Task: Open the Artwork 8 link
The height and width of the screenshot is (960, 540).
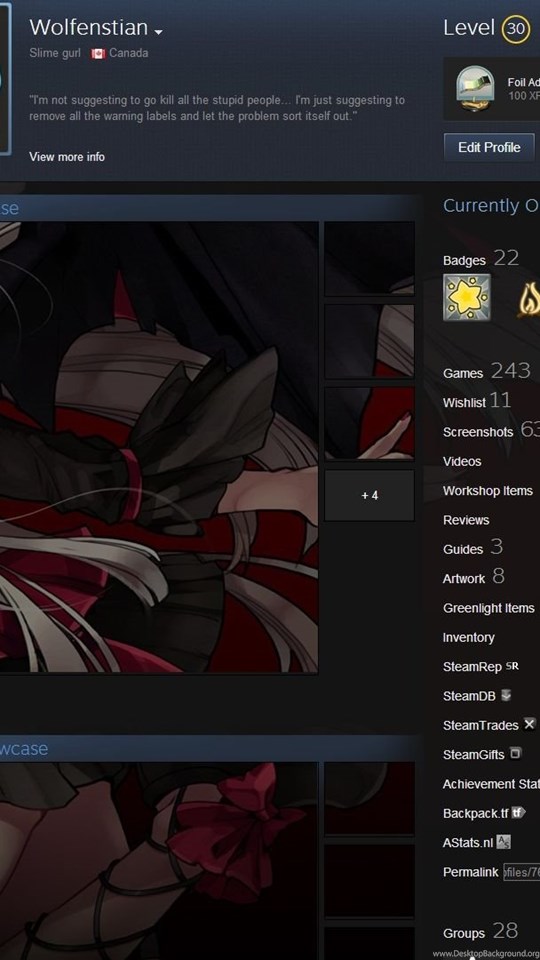Action: (473, 577)
